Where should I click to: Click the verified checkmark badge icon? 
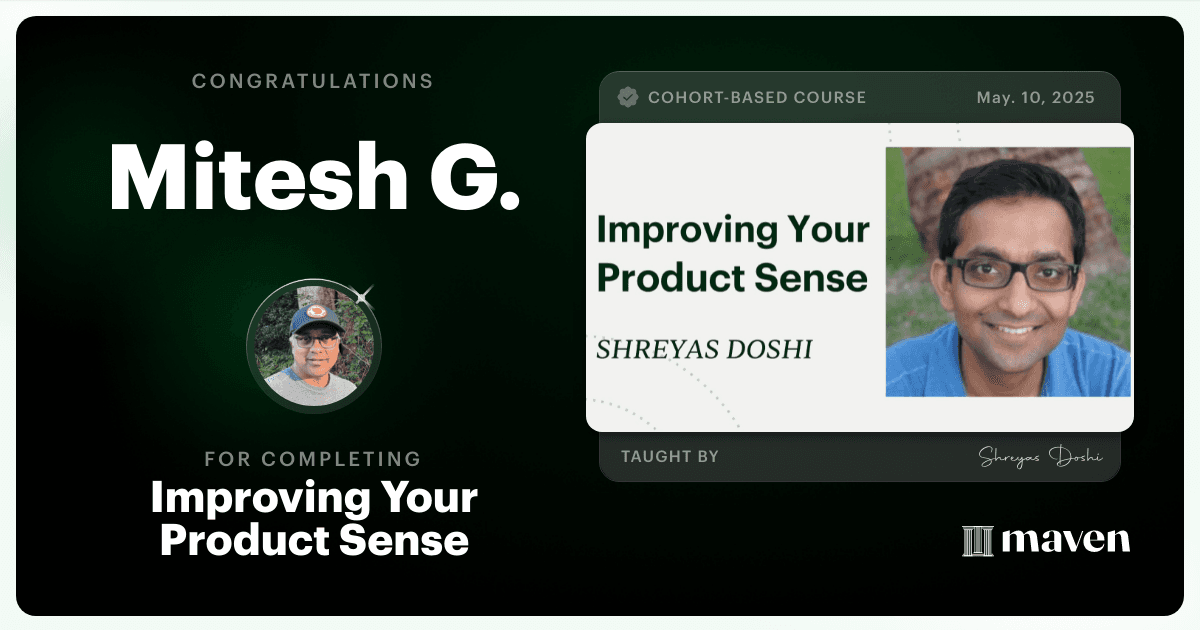coord(628,98)
